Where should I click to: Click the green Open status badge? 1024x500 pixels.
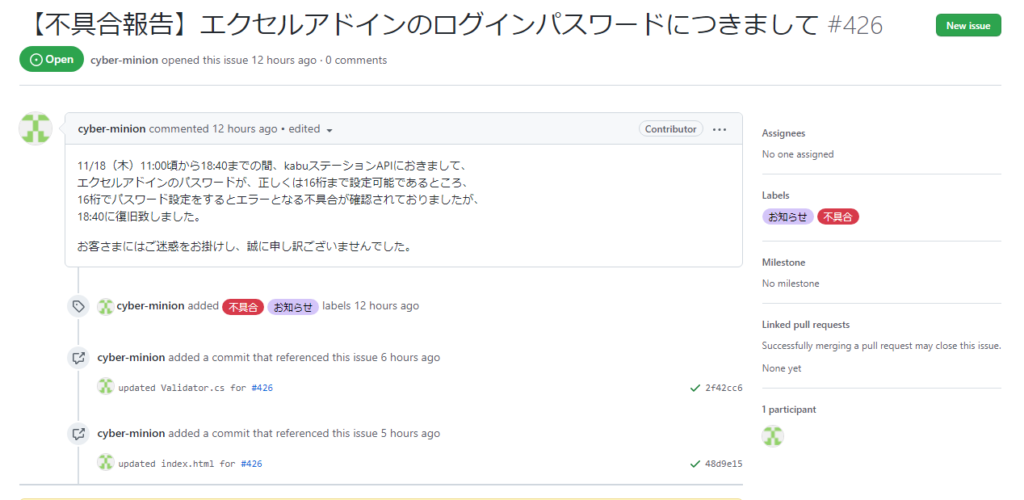tap(51, 60)
